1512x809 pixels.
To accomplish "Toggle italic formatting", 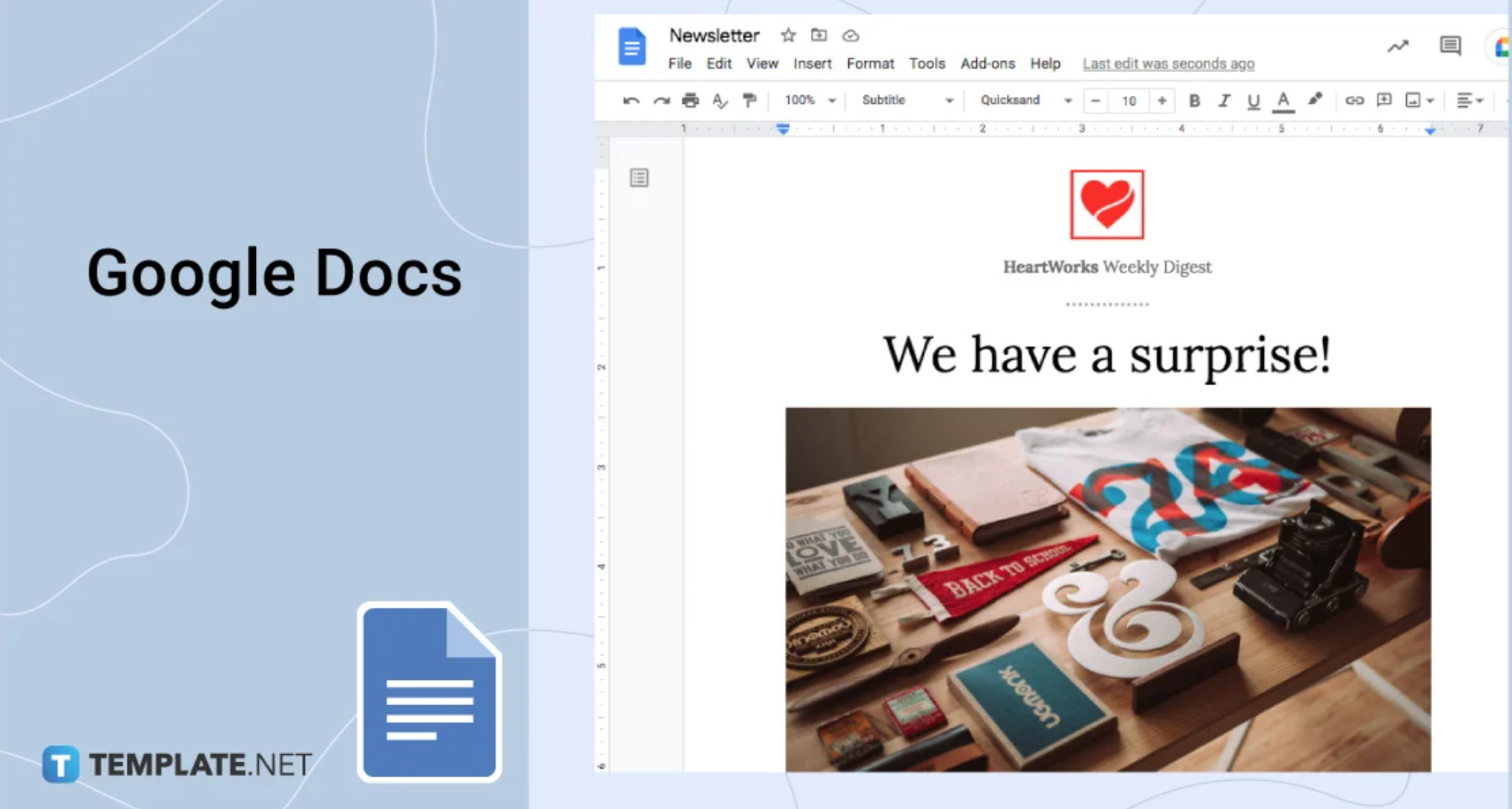I will click(x=1224, y=100).
